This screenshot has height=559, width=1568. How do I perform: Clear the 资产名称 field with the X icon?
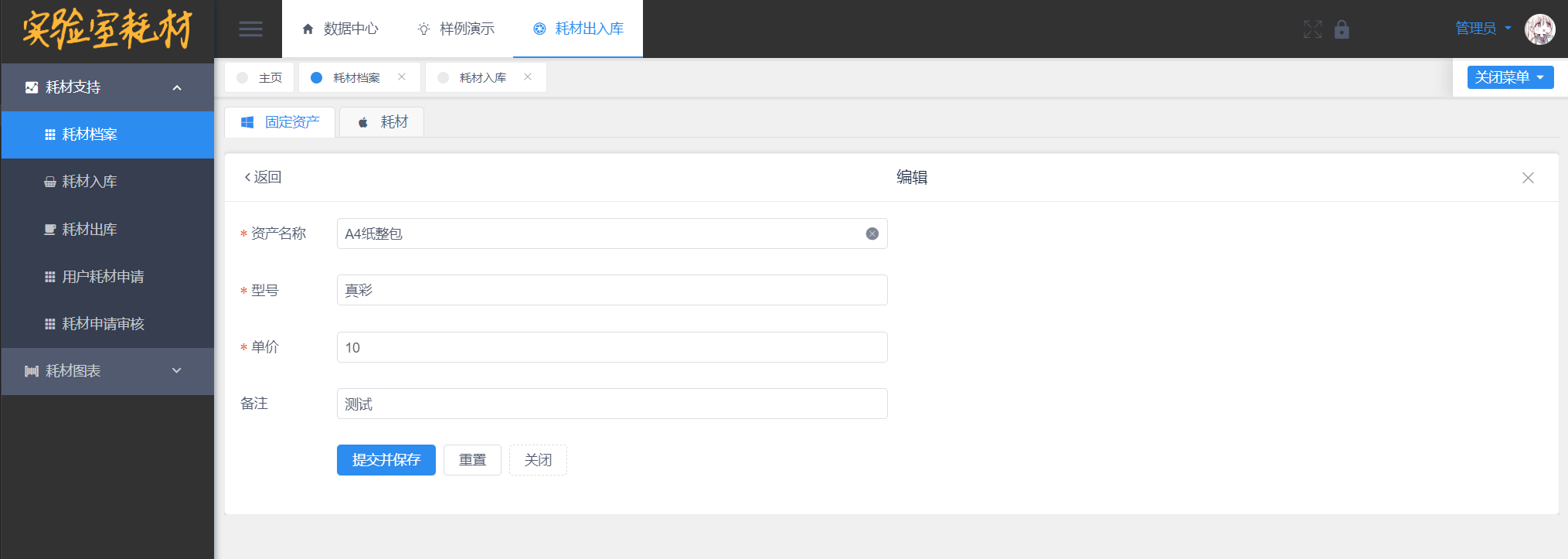(872, 233)
